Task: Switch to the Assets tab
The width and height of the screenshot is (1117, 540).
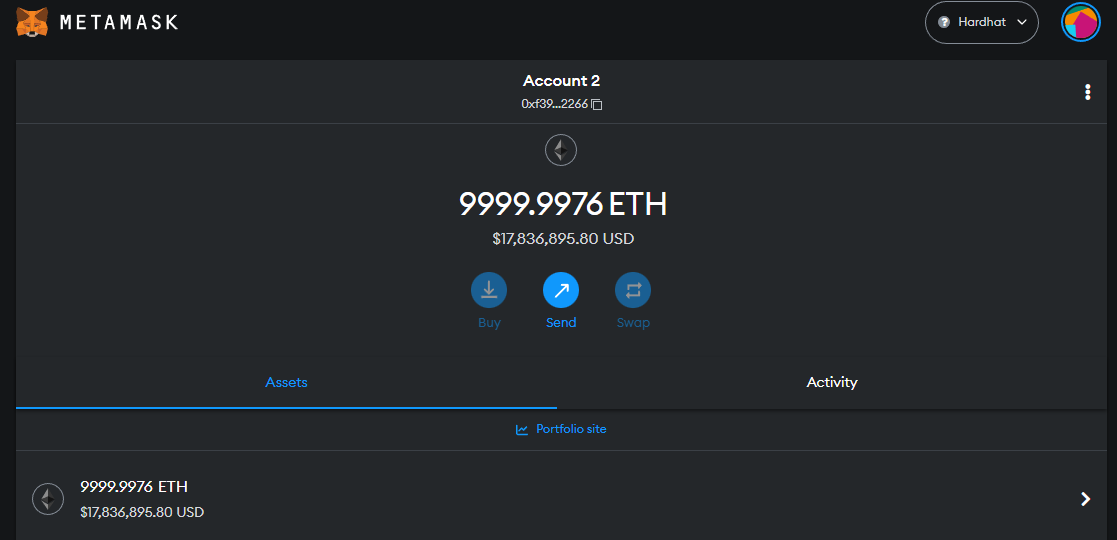Action: coord(286,383)
